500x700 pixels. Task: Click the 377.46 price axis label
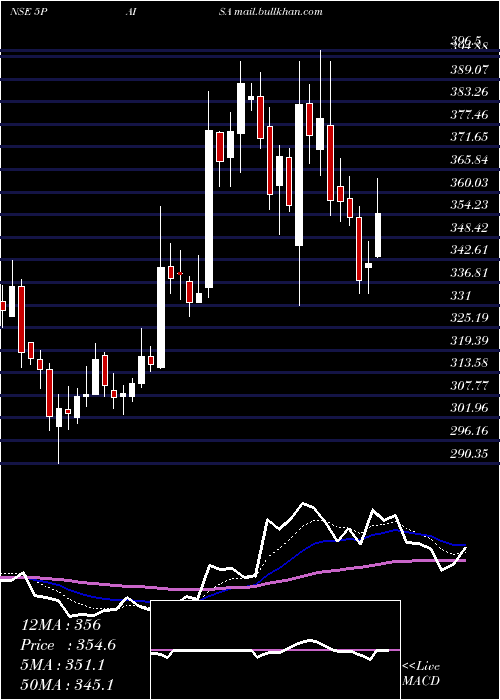(469, 115)
